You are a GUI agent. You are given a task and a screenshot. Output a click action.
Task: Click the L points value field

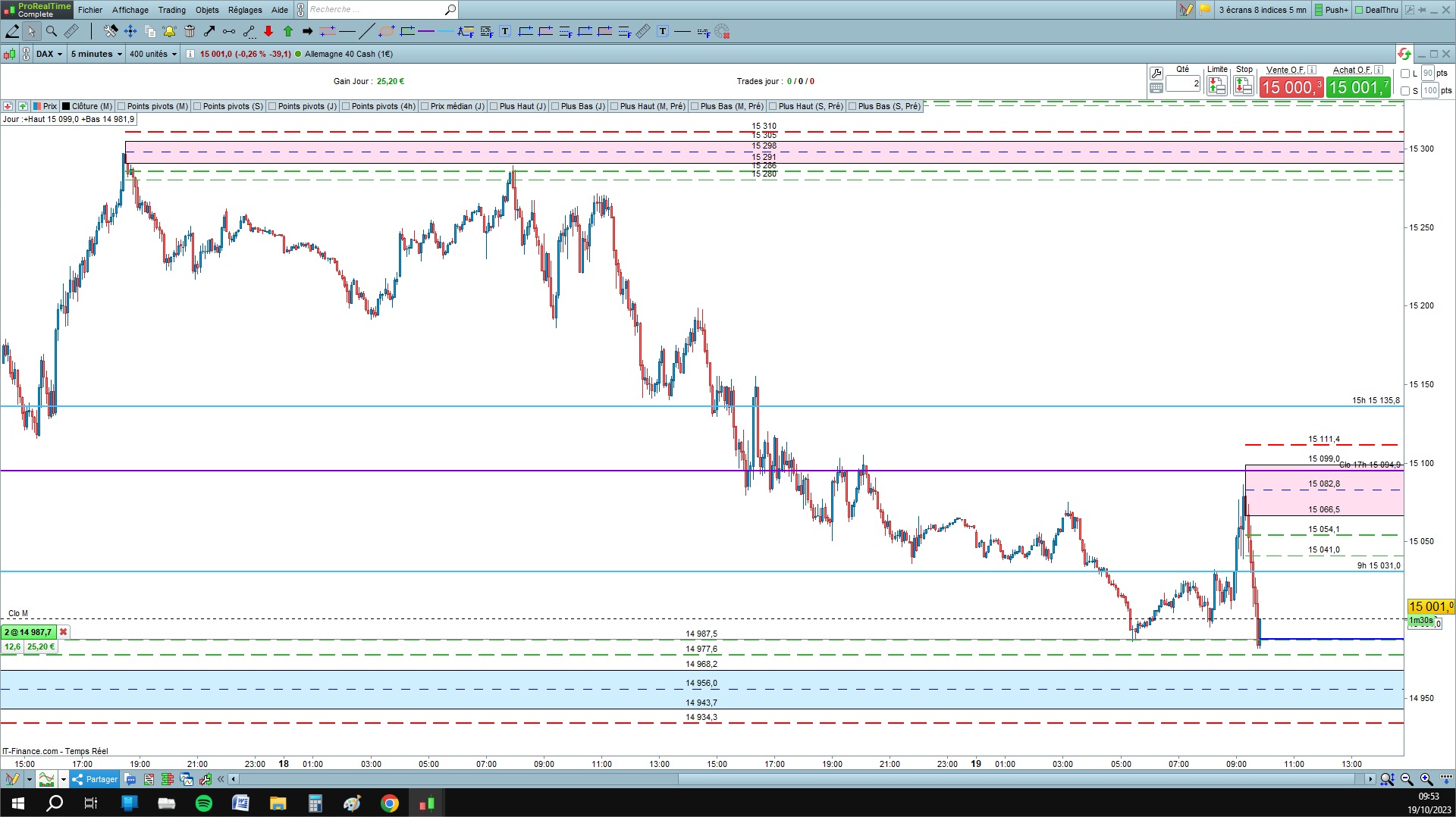pos(1428,74)
